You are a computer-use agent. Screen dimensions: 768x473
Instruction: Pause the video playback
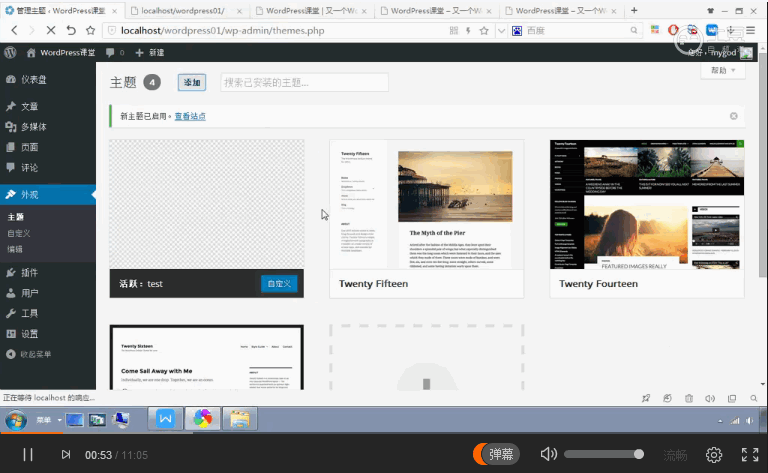pyautogui.click(x=28, y=455)
